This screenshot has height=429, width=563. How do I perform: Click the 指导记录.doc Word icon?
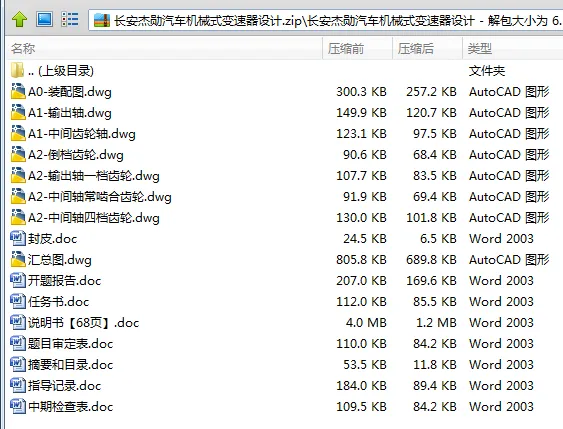point(18,385)
